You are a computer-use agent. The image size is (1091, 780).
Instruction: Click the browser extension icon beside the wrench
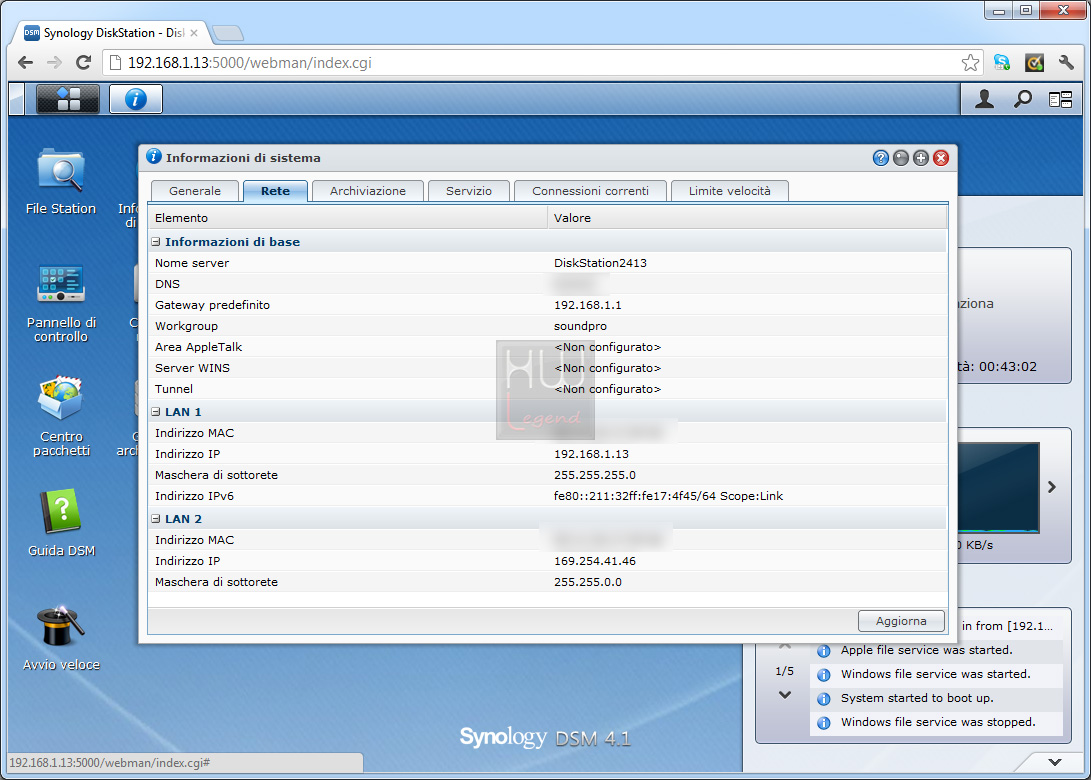(1034, 63)
